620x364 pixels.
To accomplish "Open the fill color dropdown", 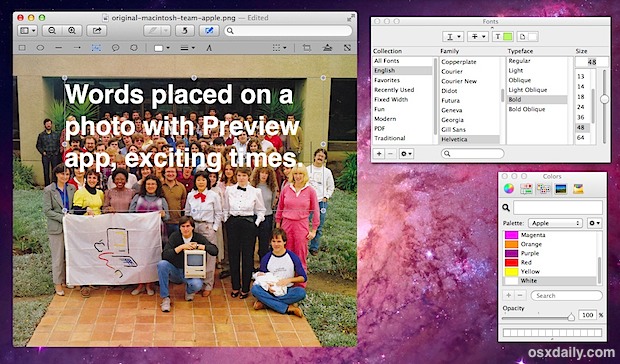I will pos(162,48).
